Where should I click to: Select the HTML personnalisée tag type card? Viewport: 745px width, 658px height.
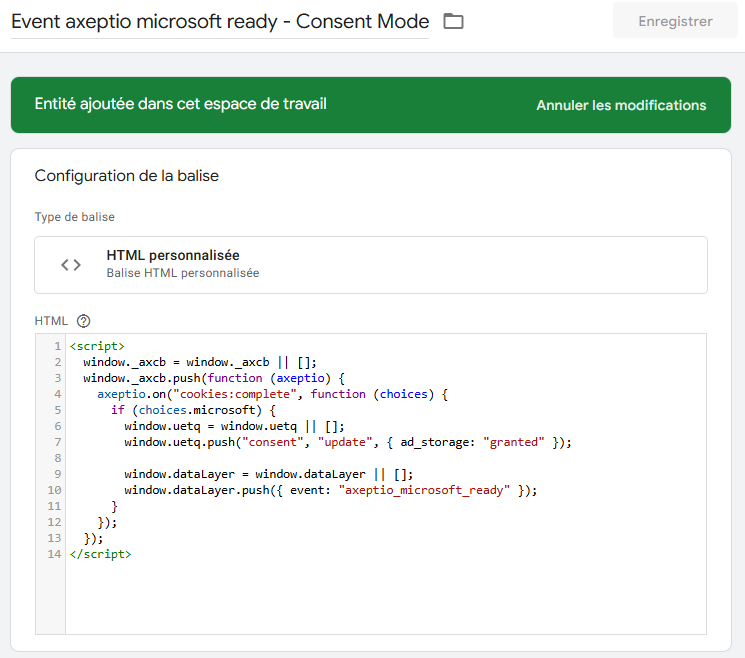[x=371, y=265]
